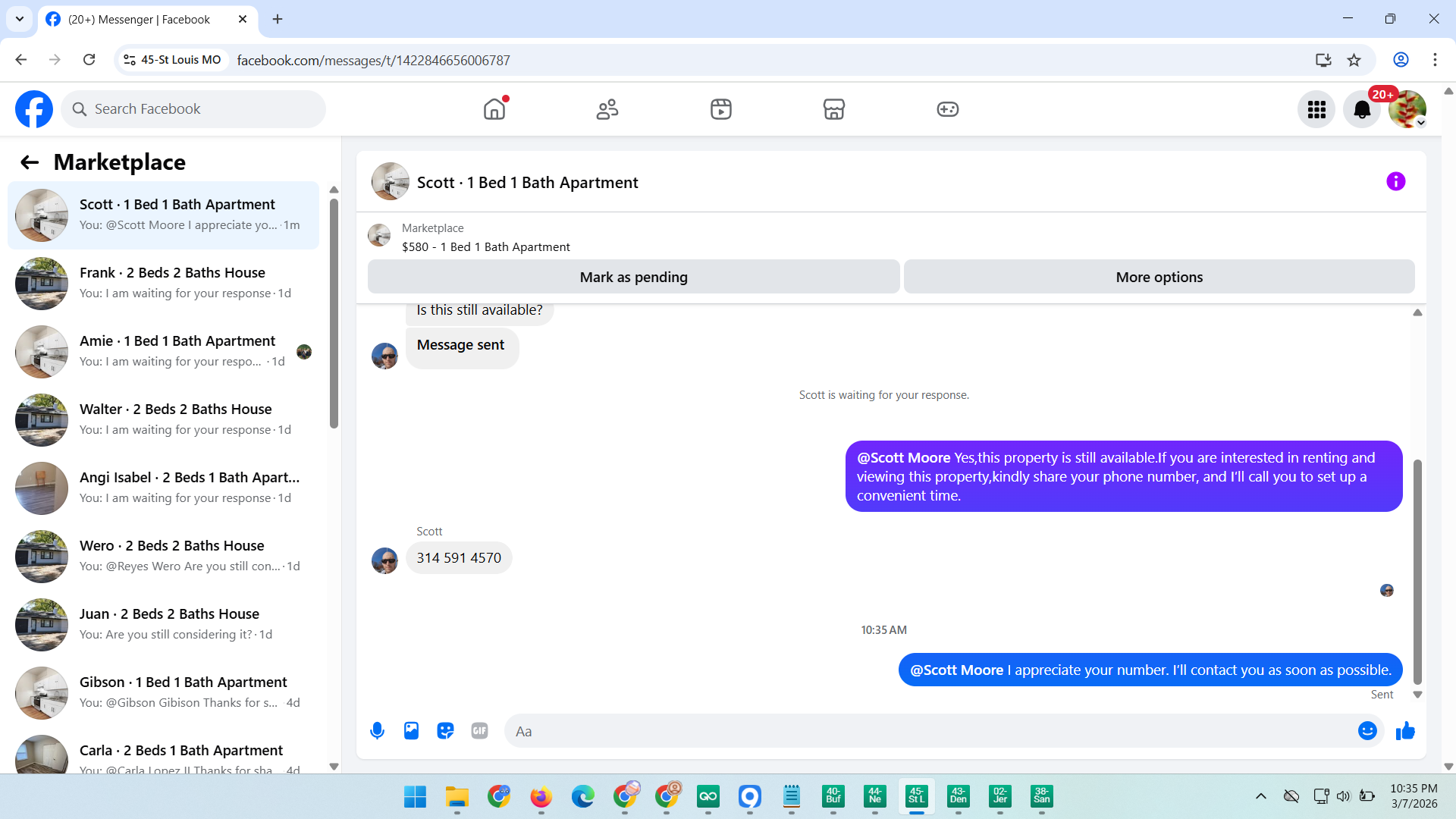Open the notifications bell
1456x819 pixels.
click(1362, 109)
